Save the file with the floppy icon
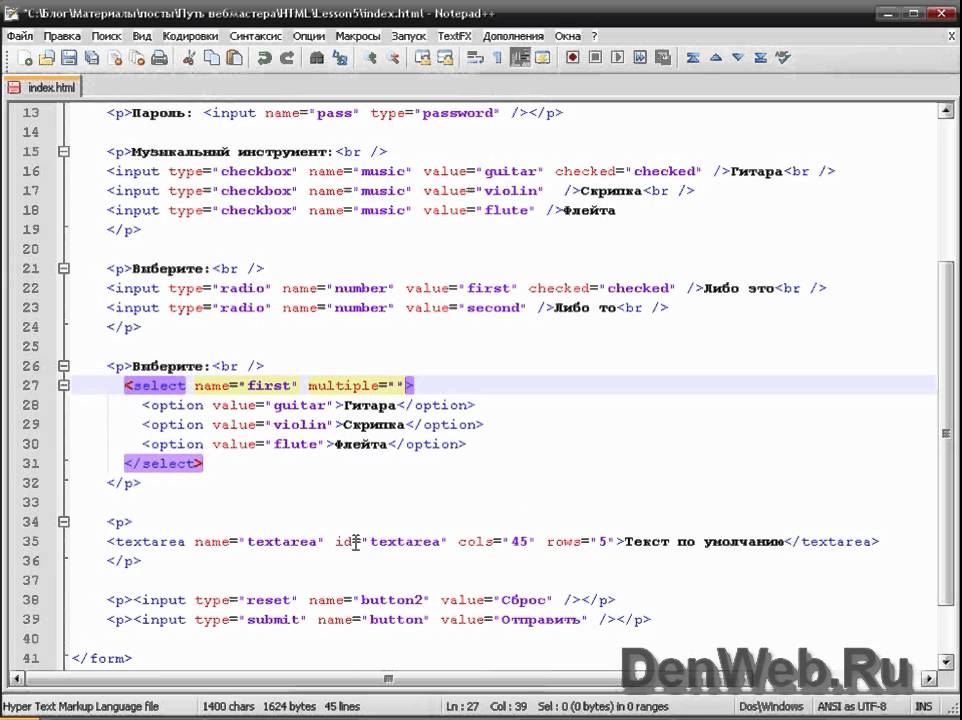This screenshot has width=962, height=720. click(x=70, y=58)
